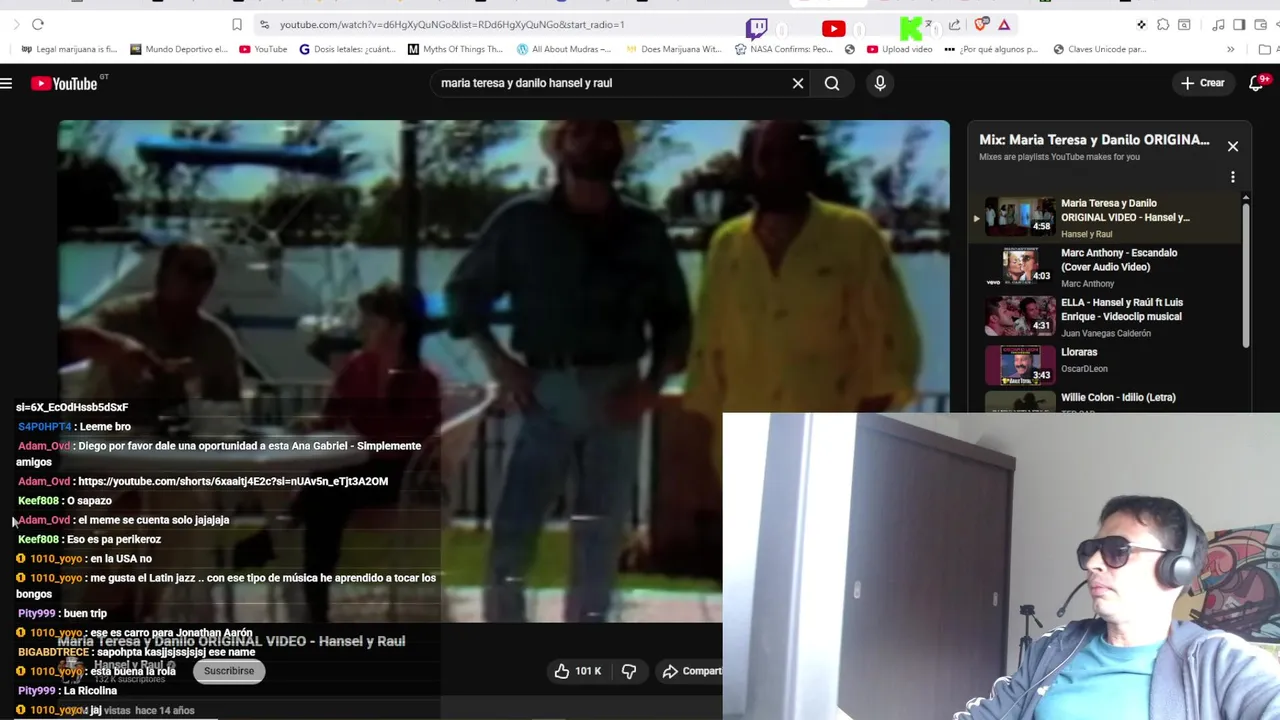Play 'ELLA - Hansel y Raúl ft Luis Enrique'
This screenshot has width=1280, height=720.
(x=1105, y=316)
